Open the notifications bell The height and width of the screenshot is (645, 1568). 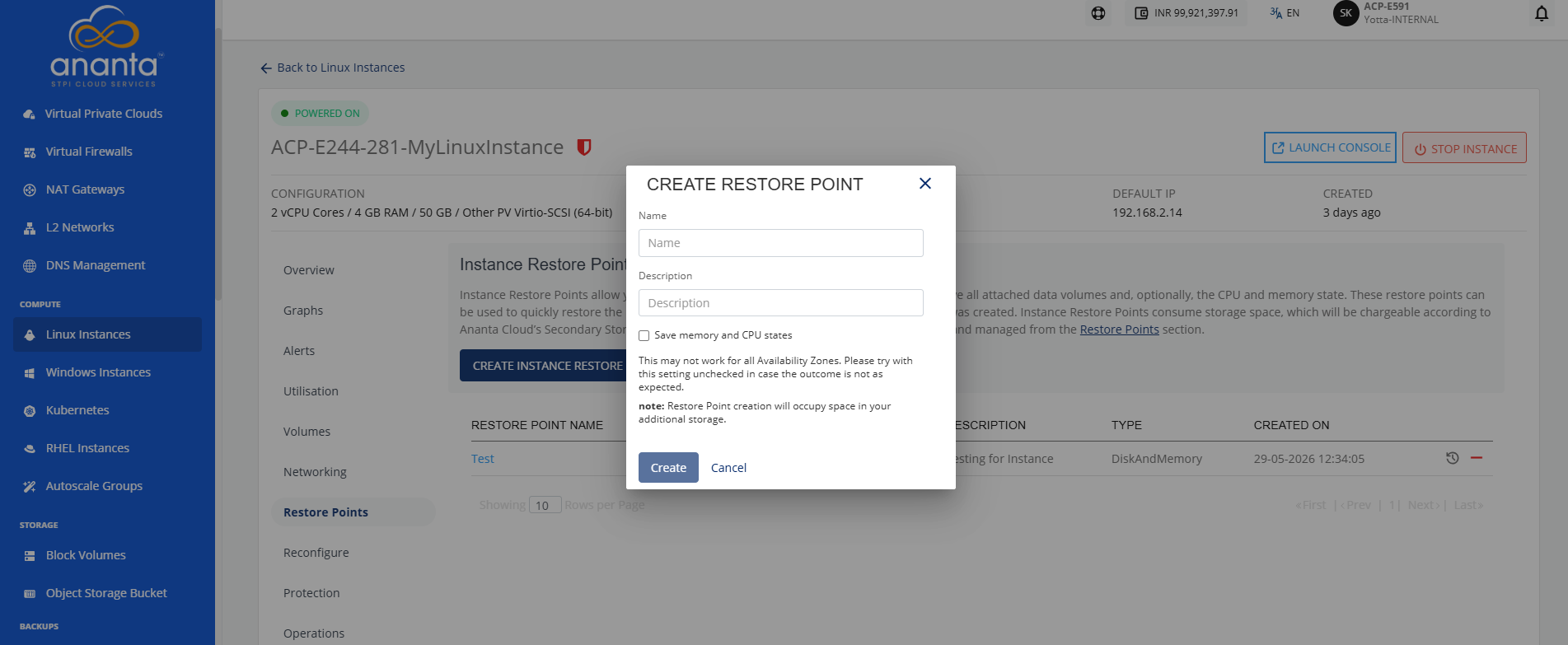click(1542, 13)
